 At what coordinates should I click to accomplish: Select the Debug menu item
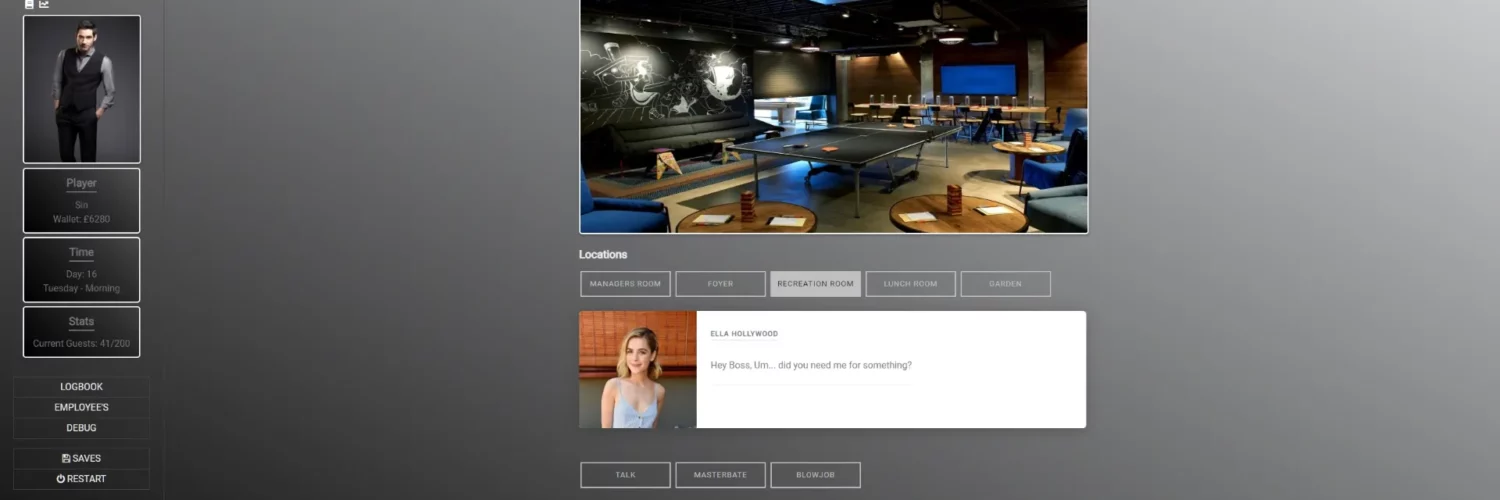(81, 428)
